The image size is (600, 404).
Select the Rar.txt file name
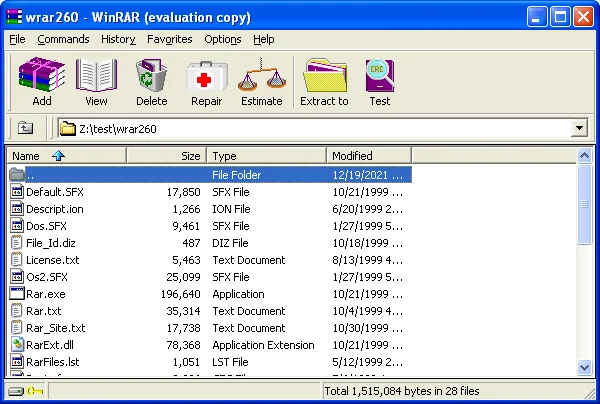44,311
